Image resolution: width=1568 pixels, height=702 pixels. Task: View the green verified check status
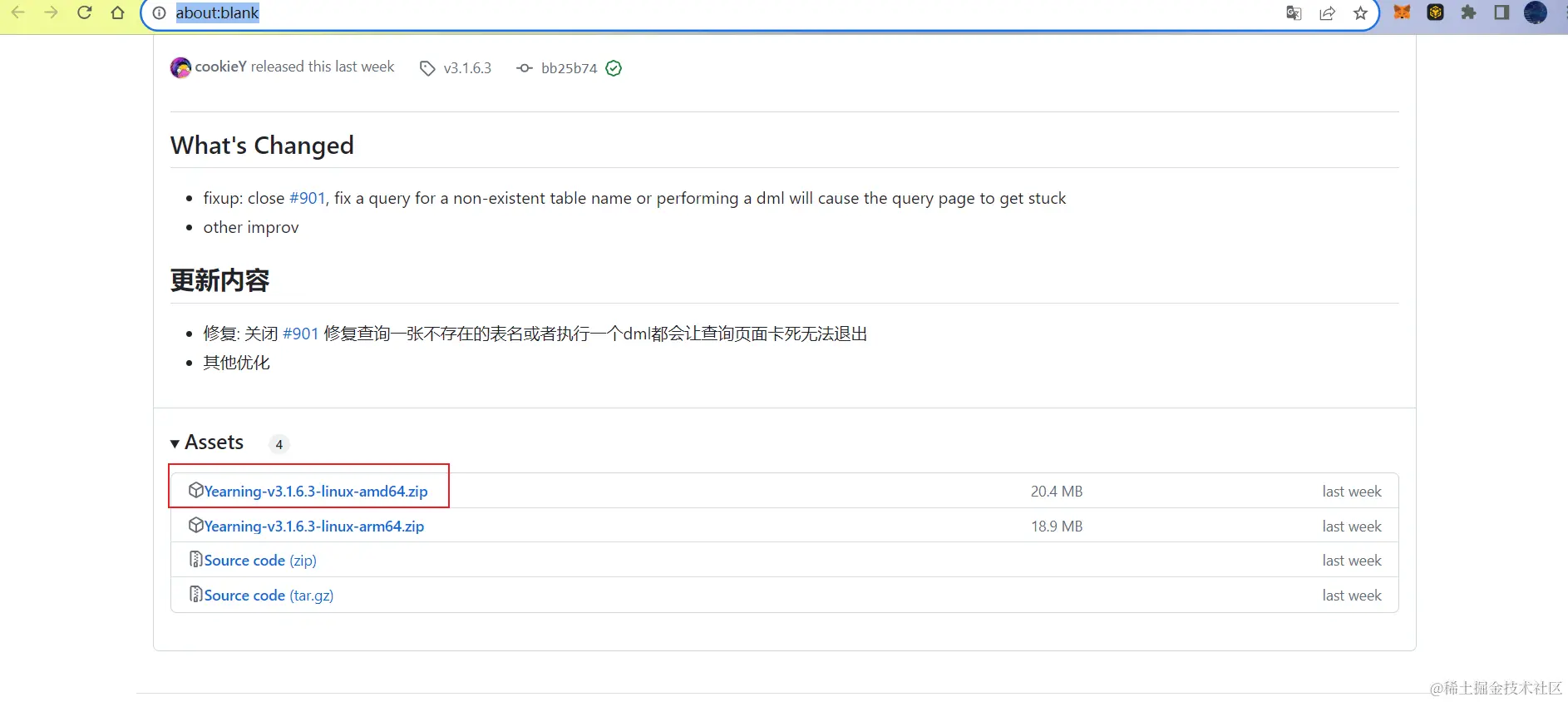614,68
